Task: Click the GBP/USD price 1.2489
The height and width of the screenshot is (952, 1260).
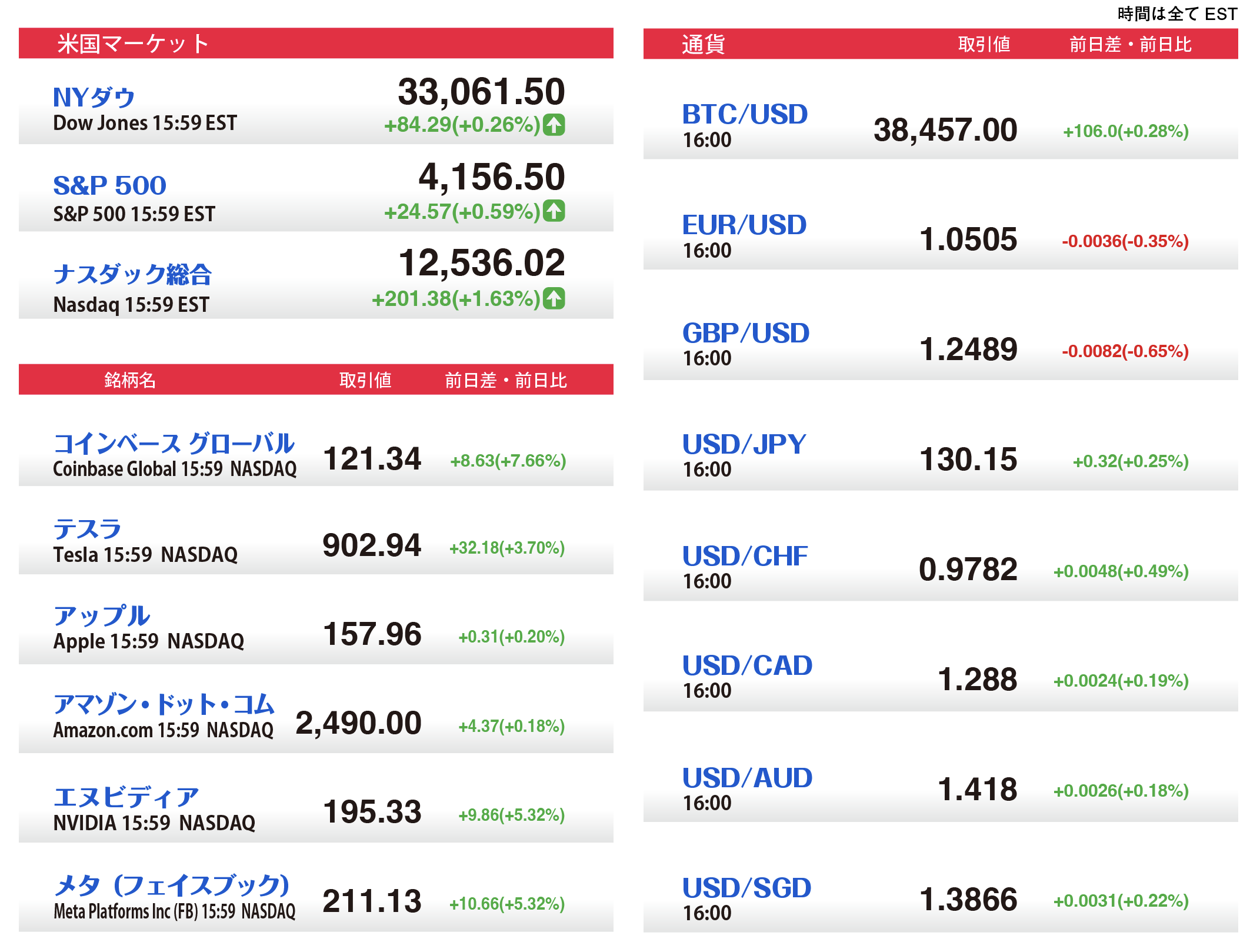Action: (x=968, y=349)
